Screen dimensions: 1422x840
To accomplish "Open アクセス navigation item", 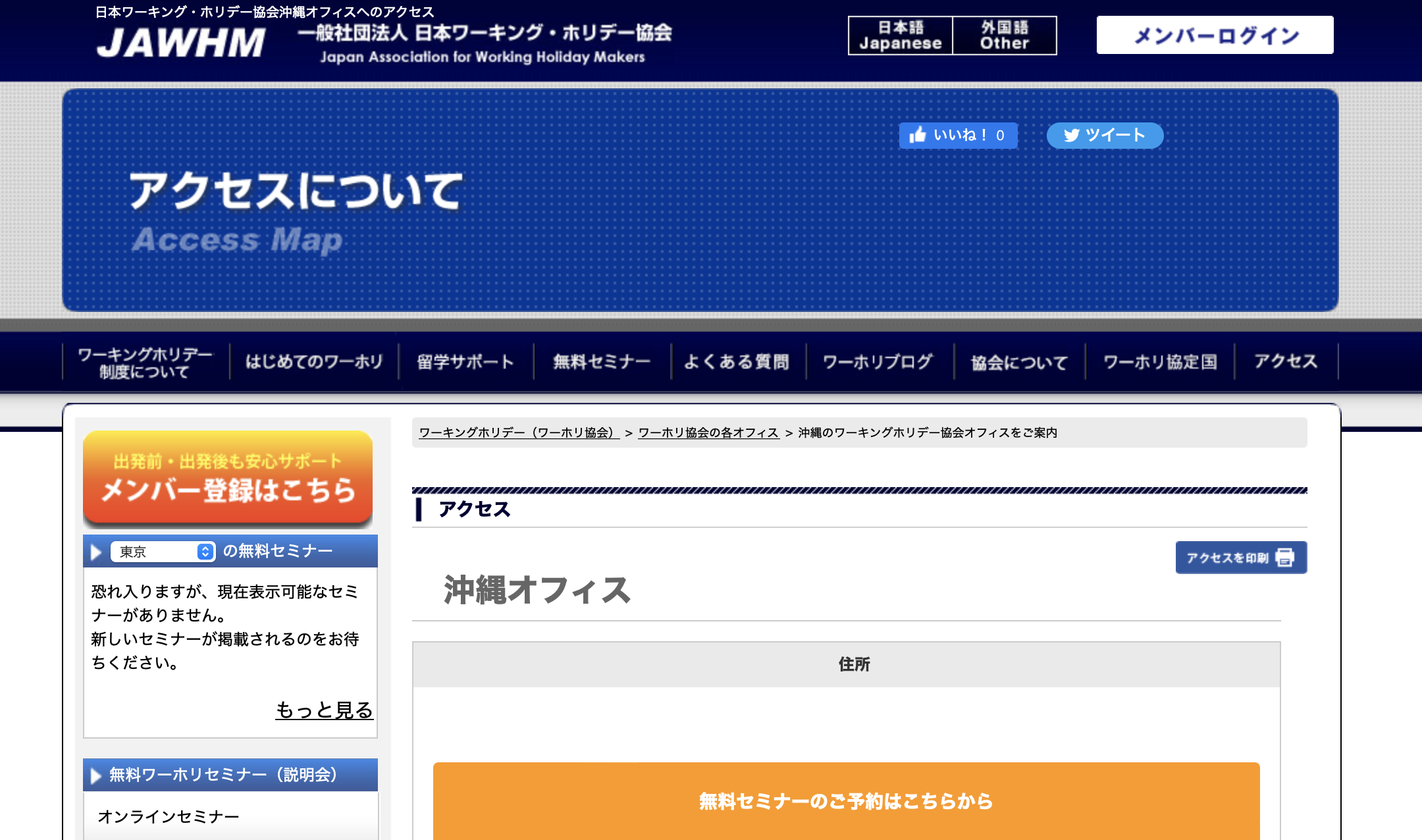I will click(1286, 362).
